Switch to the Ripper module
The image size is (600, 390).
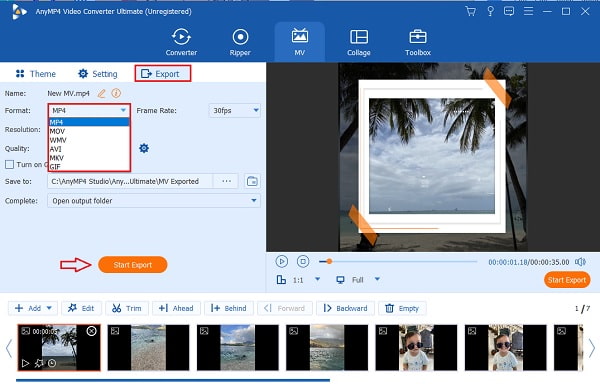tap(240, 42)
